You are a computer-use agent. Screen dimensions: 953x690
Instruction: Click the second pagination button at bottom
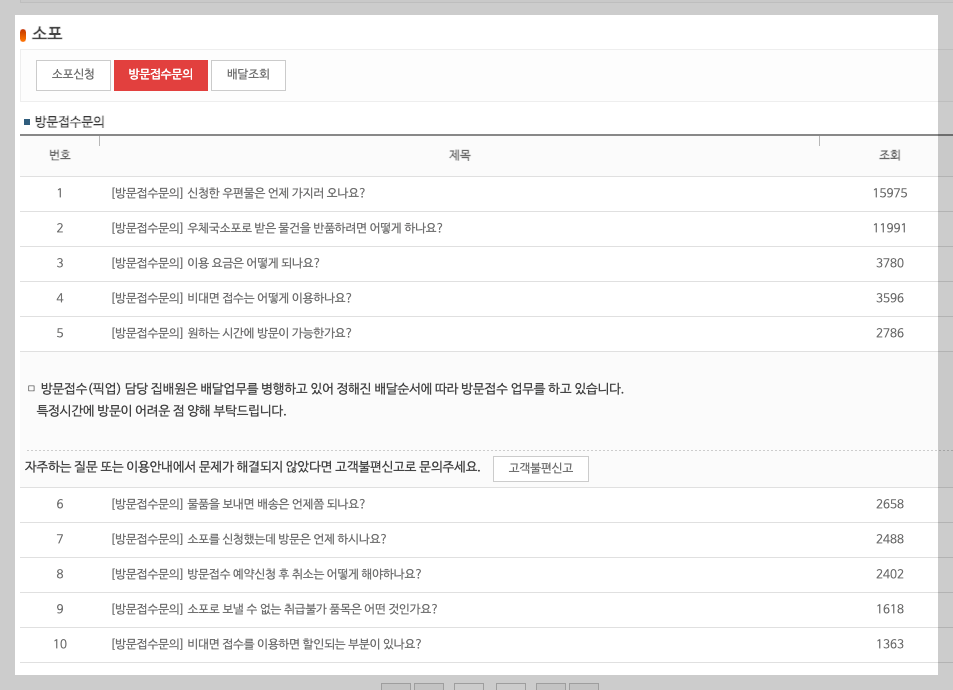[427, 687]
